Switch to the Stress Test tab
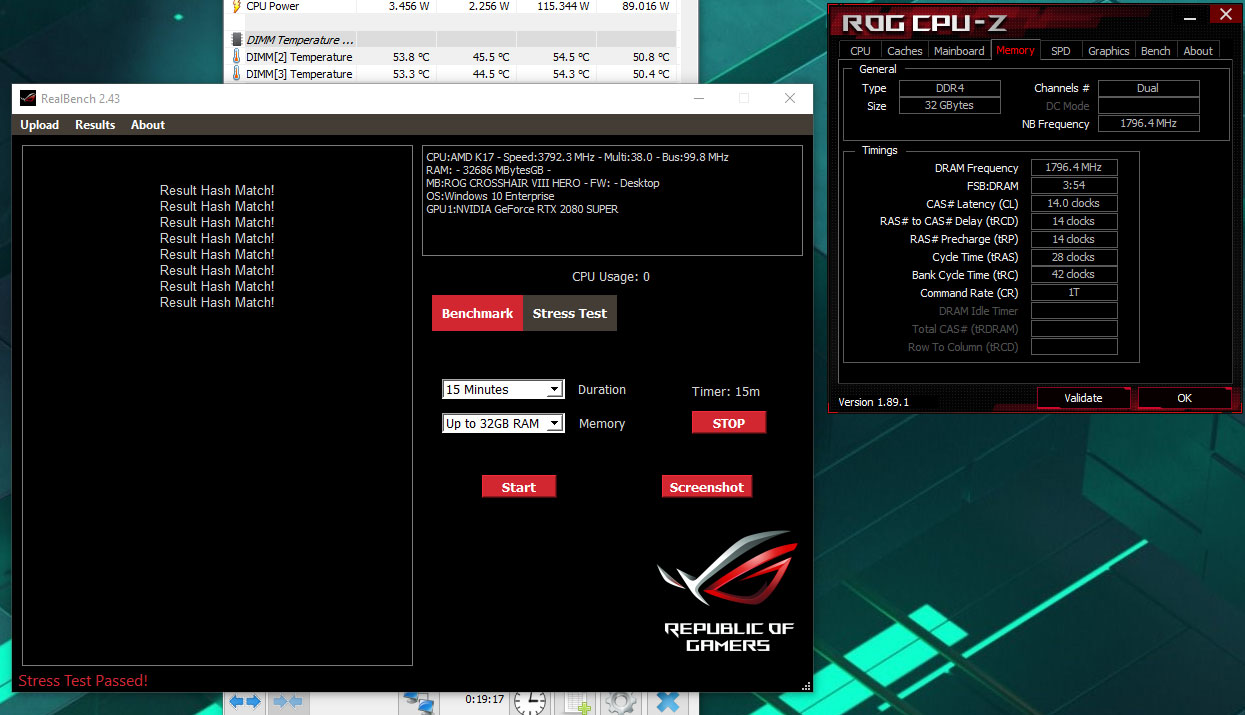The width and height of the screenshot is (1245, 715). (570, 313)
